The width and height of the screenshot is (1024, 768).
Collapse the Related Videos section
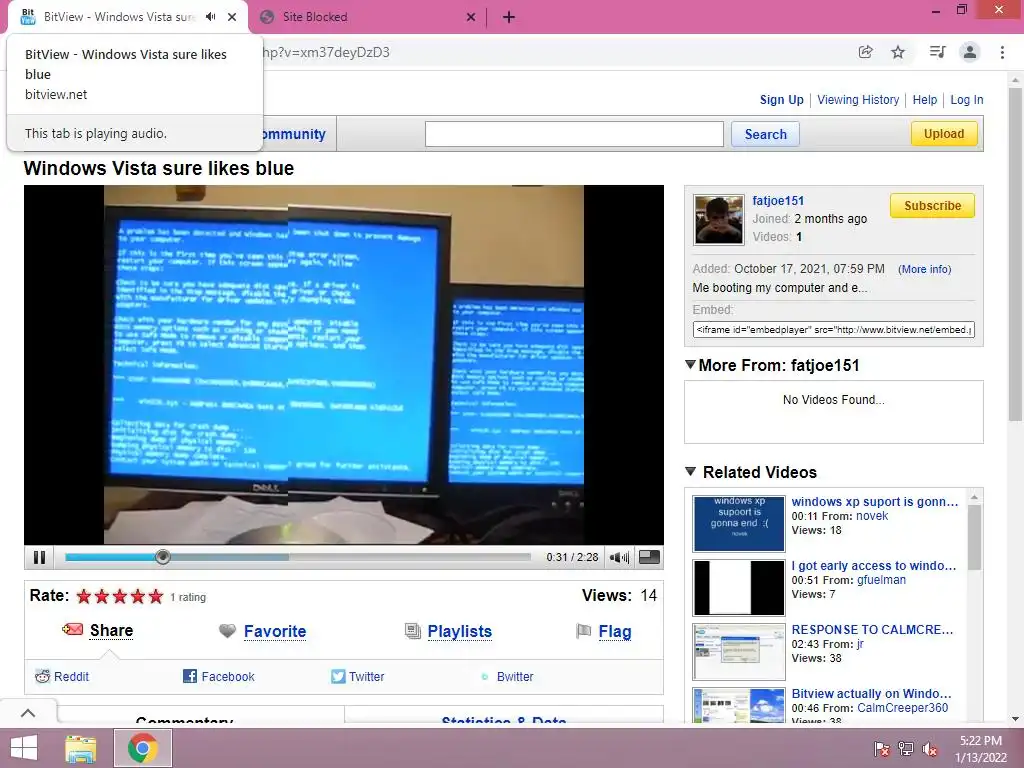(690, 471)
